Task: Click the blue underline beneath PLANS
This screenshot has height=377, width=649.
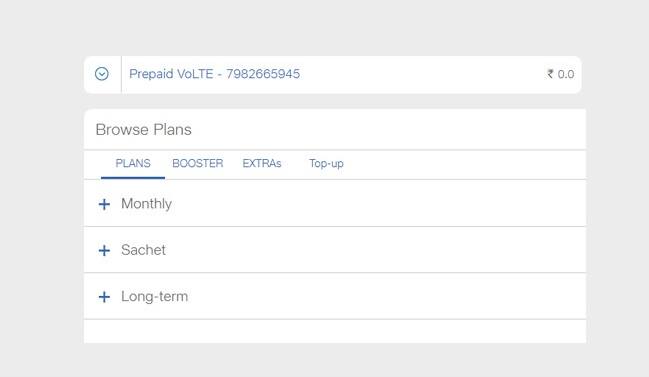Action: (x=133, y=178)
